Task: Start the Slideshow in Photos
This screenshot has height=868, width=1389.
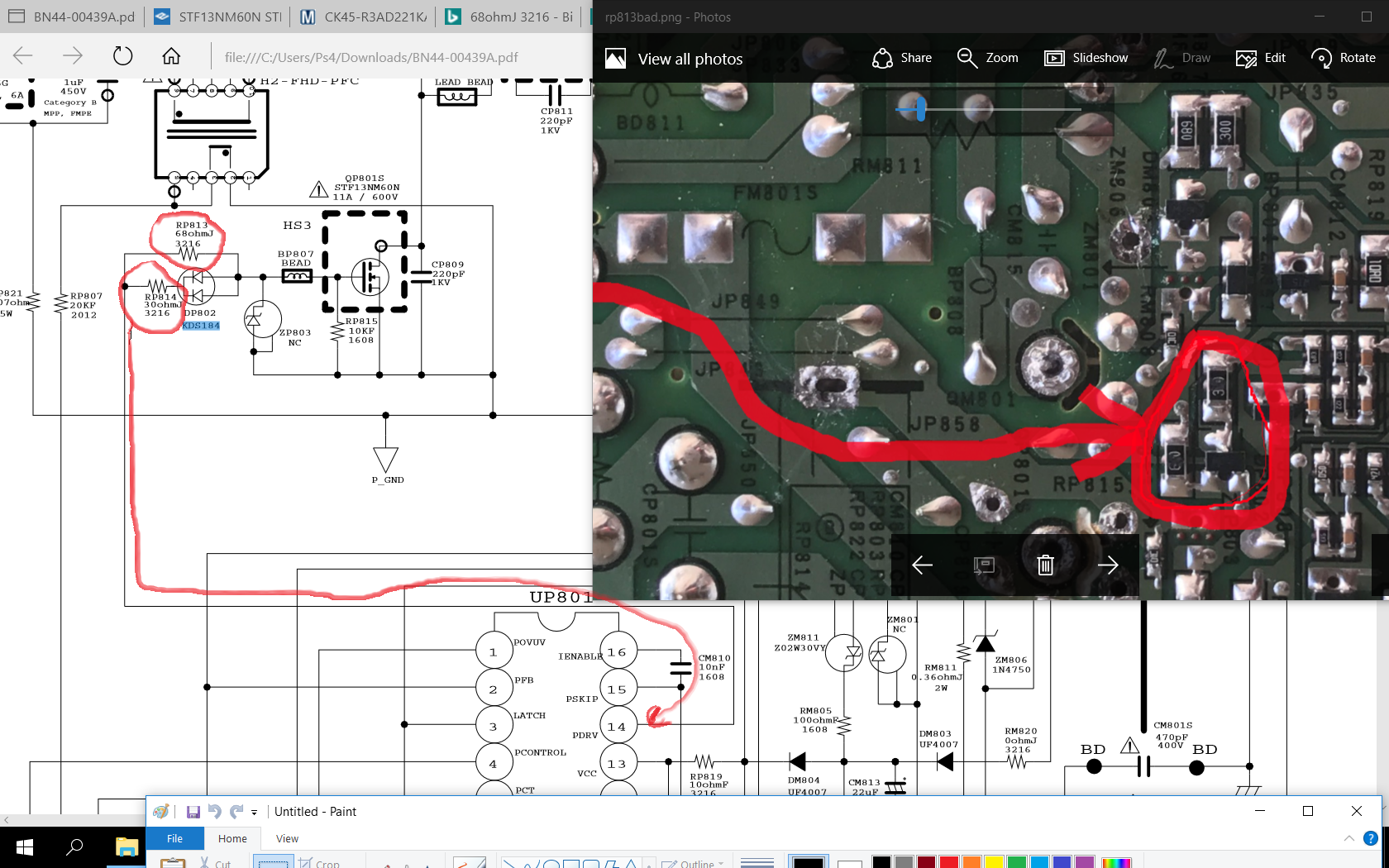Action: [1086, 58]
